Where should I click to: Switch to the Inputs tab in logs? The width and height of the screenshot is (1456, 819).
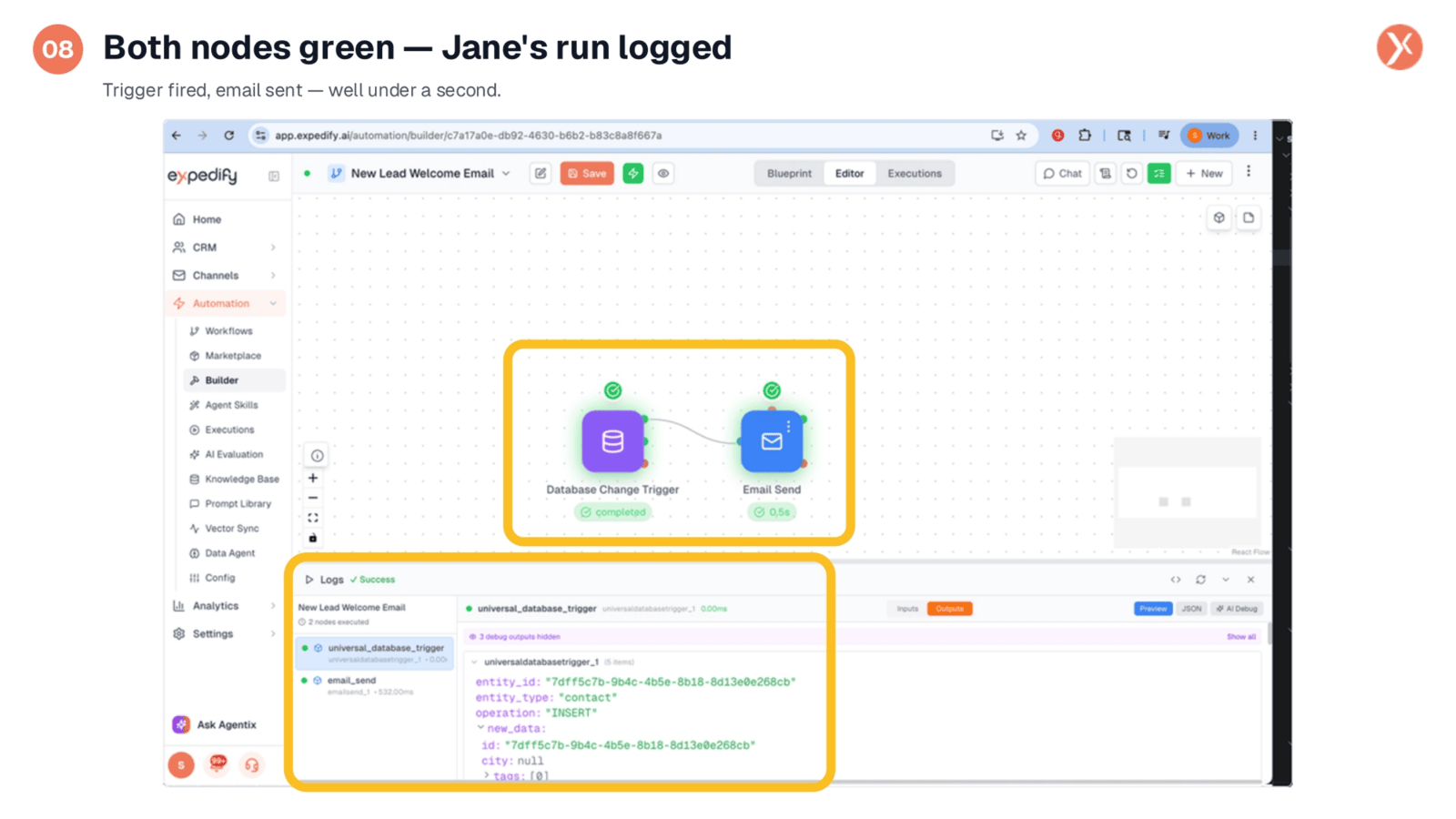(907, 609)
